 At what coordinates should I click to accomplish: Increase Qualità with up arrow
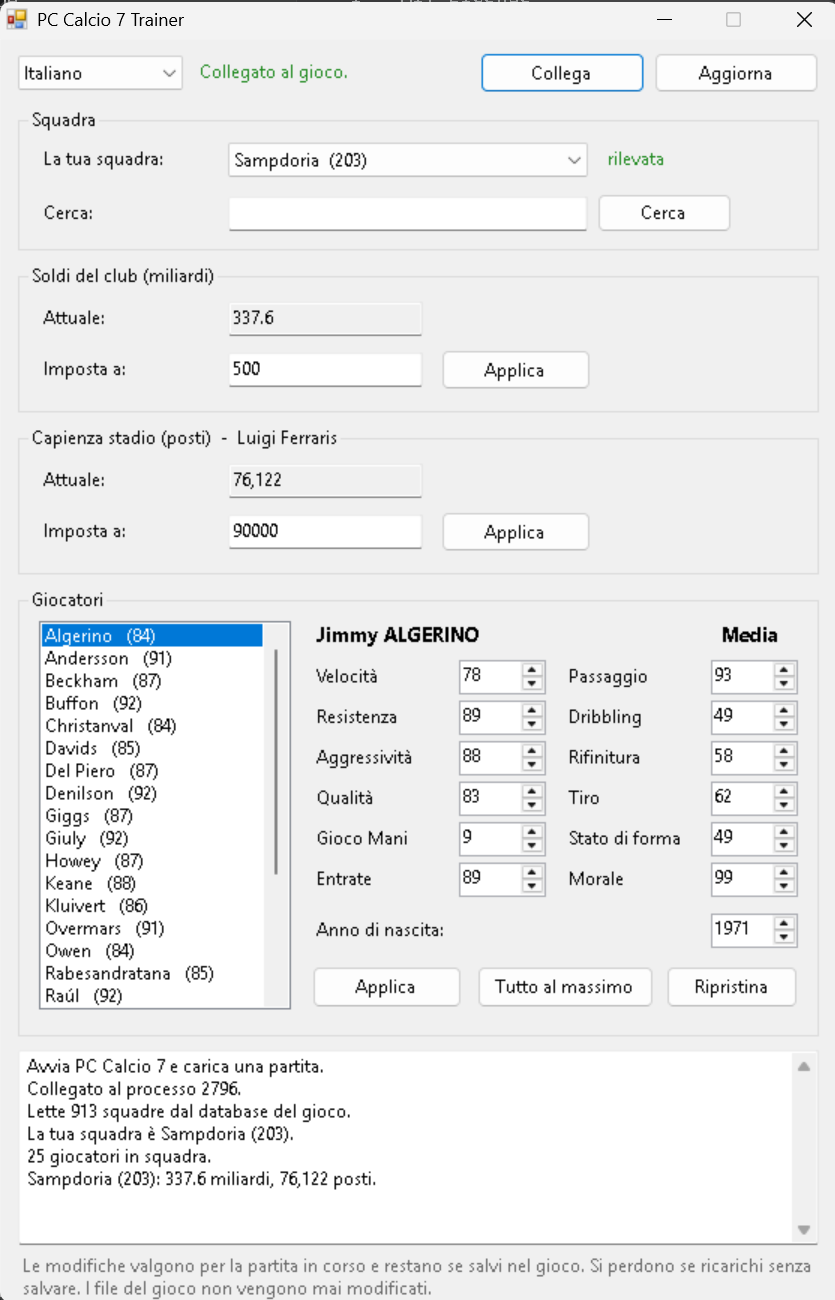click(533, 792)
